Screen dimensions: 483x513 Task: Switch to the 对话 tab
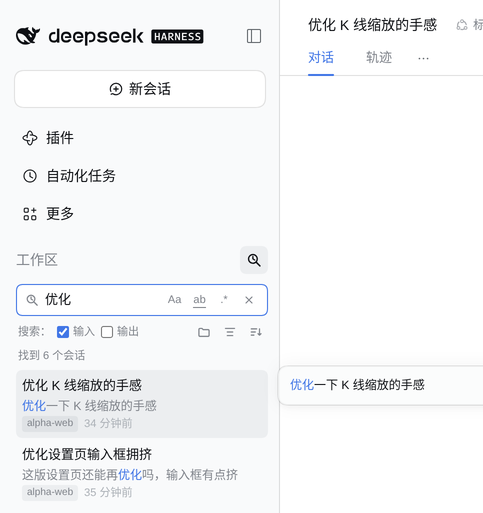321,58
